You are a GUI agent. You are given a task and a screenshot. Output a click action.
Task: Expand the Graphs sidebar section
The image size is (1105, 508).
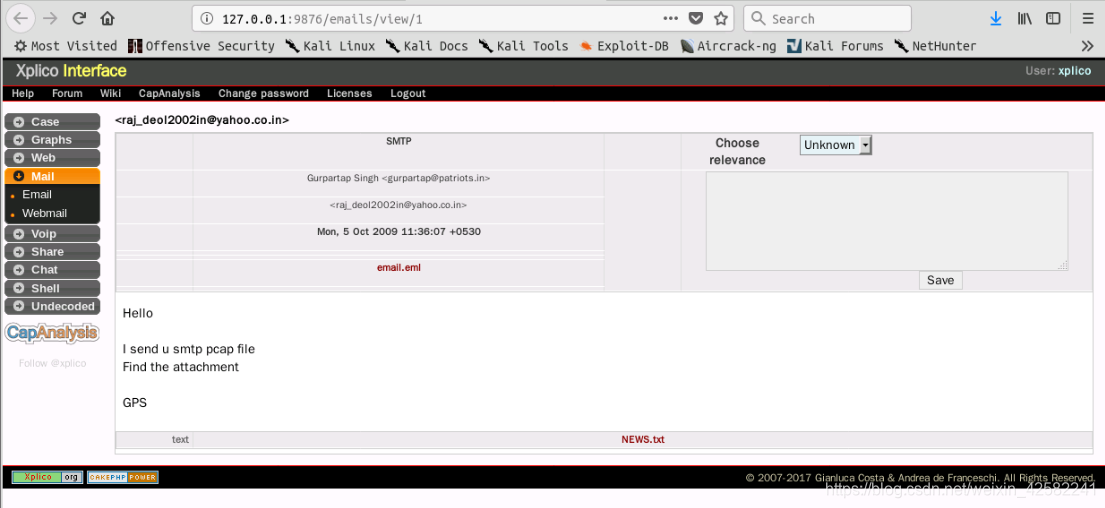[x=52, y=140]
